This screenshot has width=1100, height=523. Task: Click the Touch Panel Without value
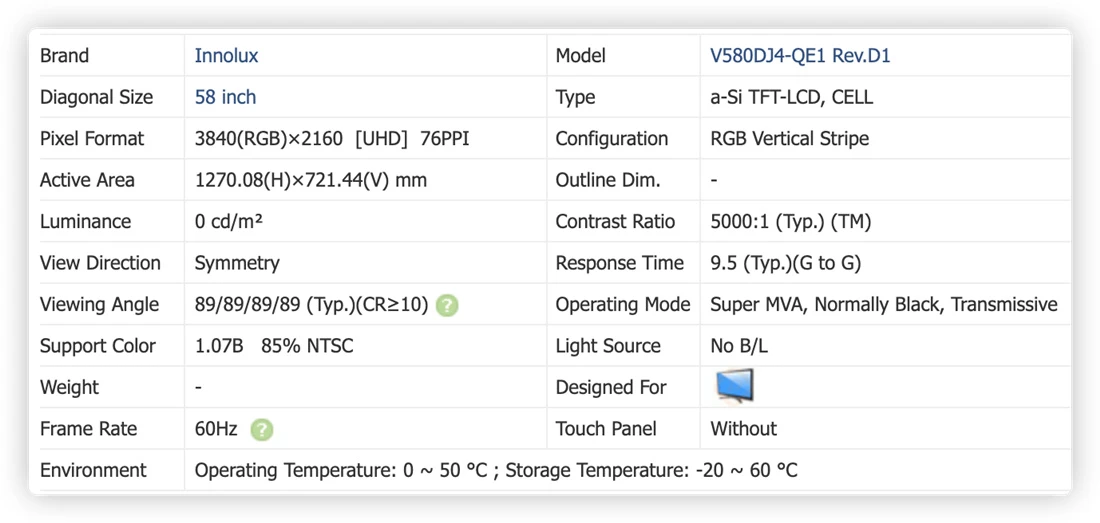click(x=744, y=428)
